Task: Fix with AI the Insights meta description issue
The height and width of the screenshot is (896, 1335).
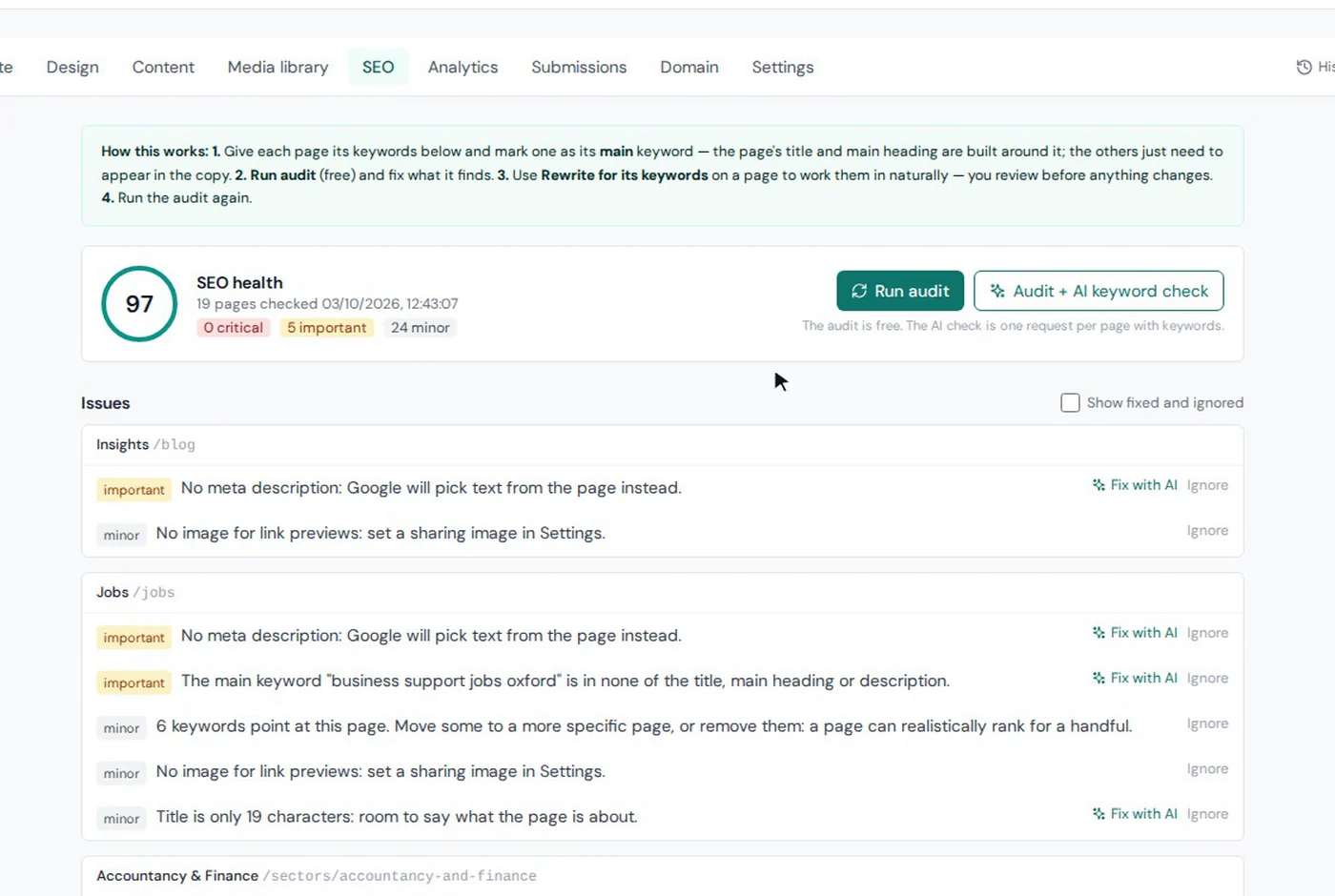Action: (x=1135, y=485)
